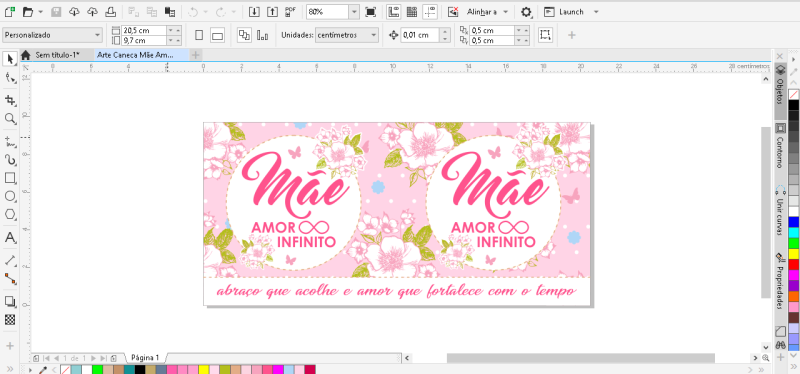800x374 pixels.
Task: Select the Polygon tool
Action: [10, 215]
